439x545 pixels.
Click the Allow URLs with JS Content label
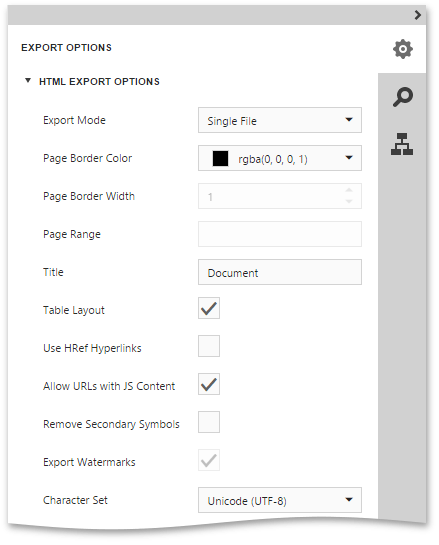click(x=109, y=386)
